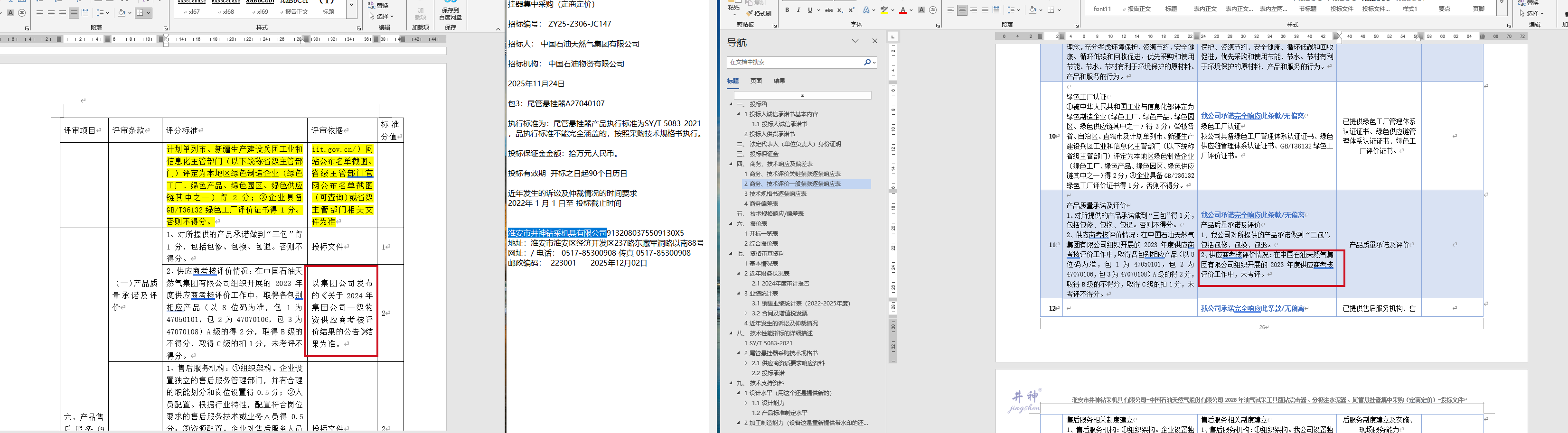The width and height of the screenshot is (1568, 433).
Task: Open line spacing options in right window
Action: [x=1013, y=10]
